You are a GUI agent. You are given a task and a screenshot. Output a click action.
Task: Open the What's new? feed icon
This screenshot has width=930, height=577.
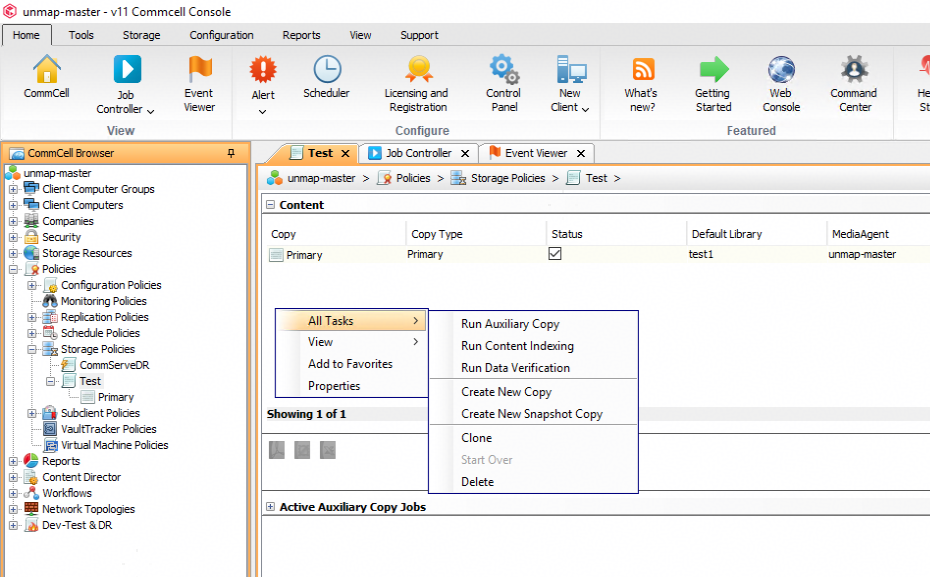point(643,69)
